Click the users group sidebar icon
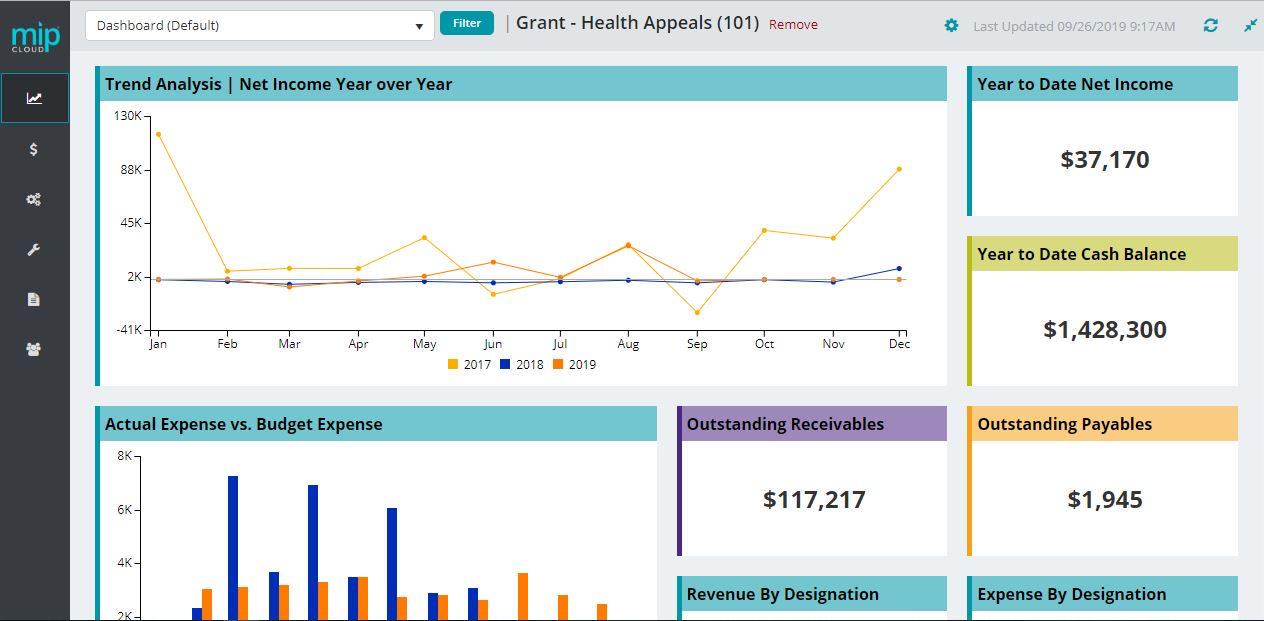The image size is (1264, 621). point(34,349)
